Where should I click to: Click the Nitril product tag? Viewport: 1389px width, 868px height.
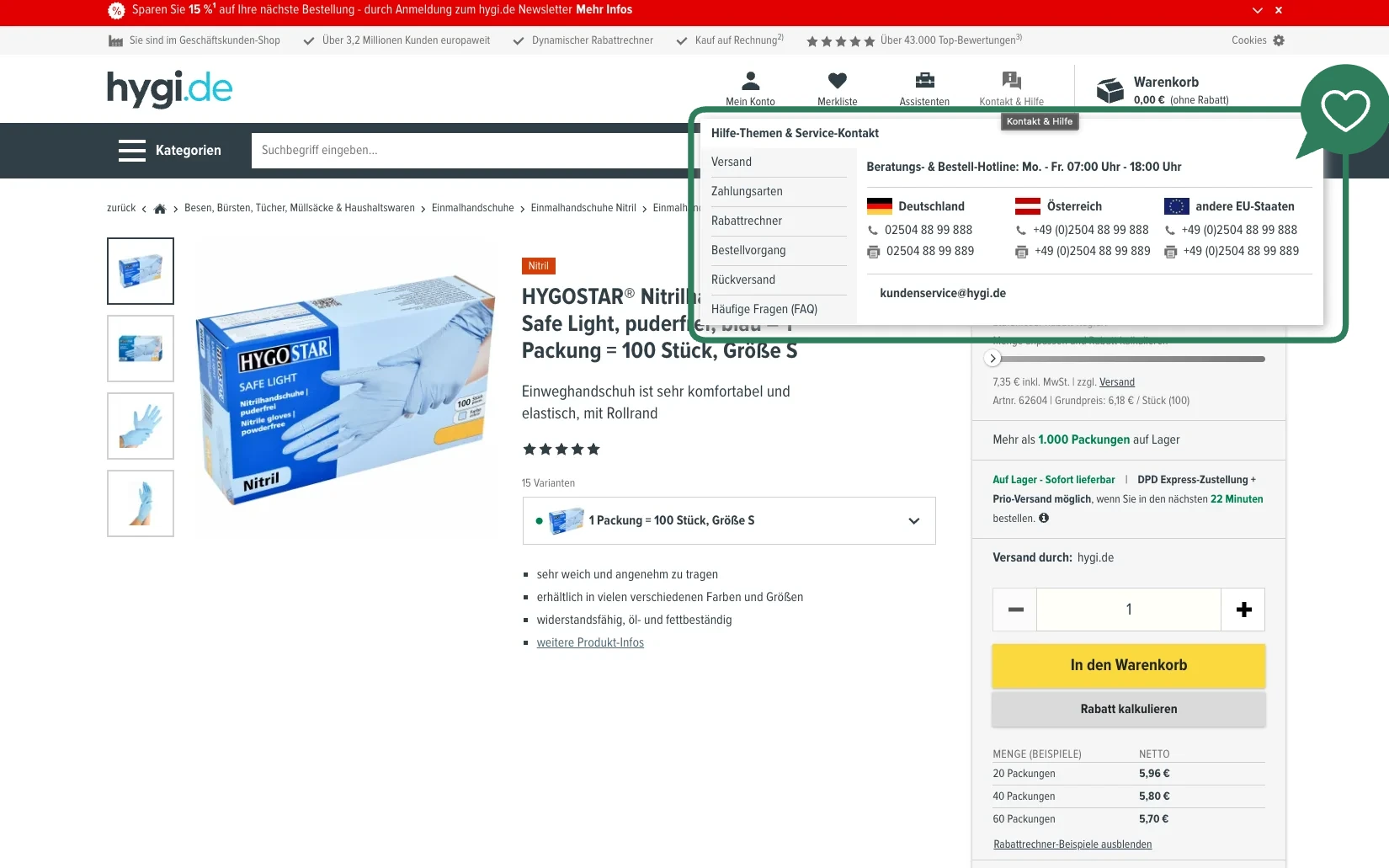pyautogui.click(x=539, y=266)
